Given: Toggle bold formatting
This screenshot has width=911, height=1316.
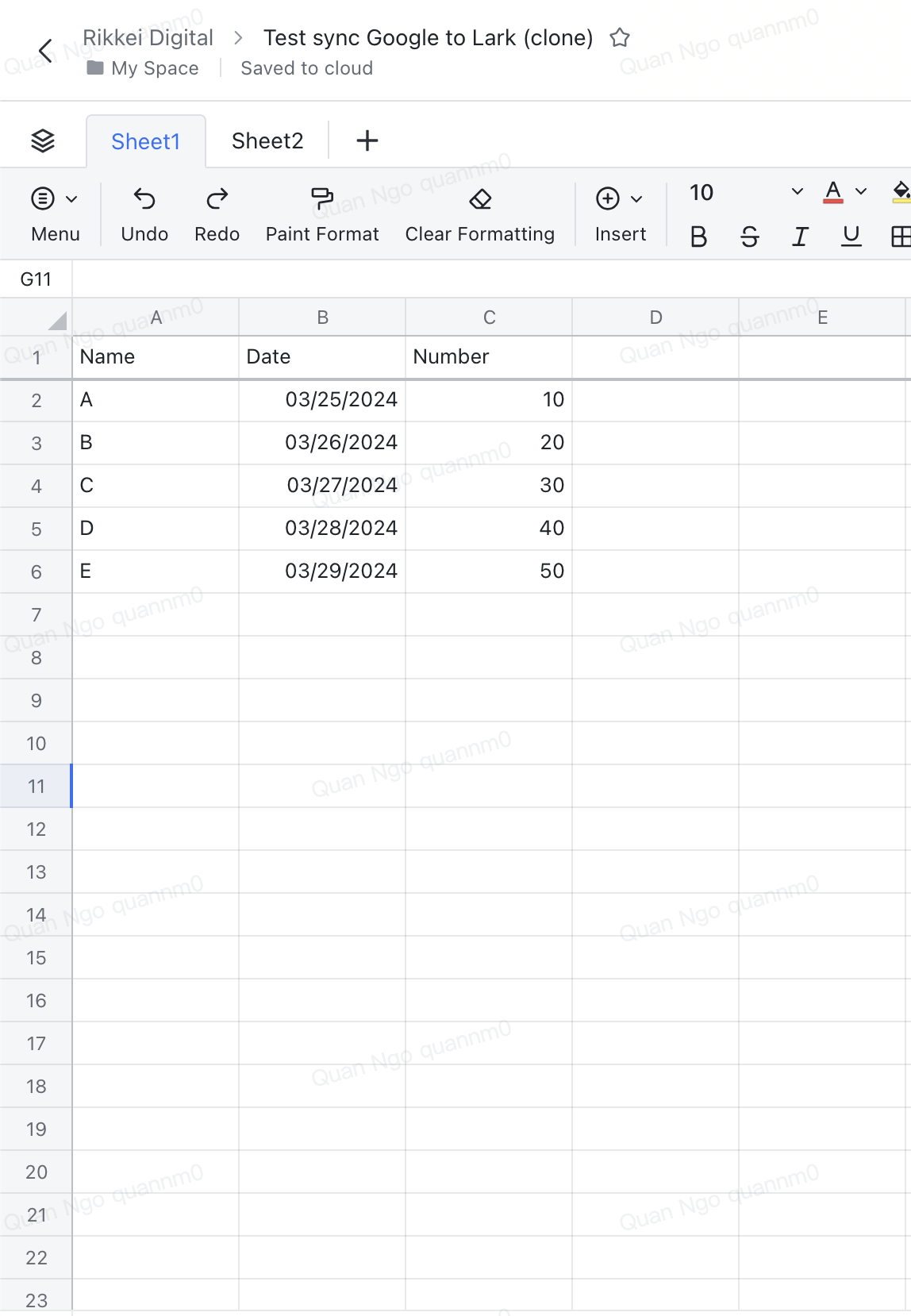Looking at the screenshot, I should point(698,237).
